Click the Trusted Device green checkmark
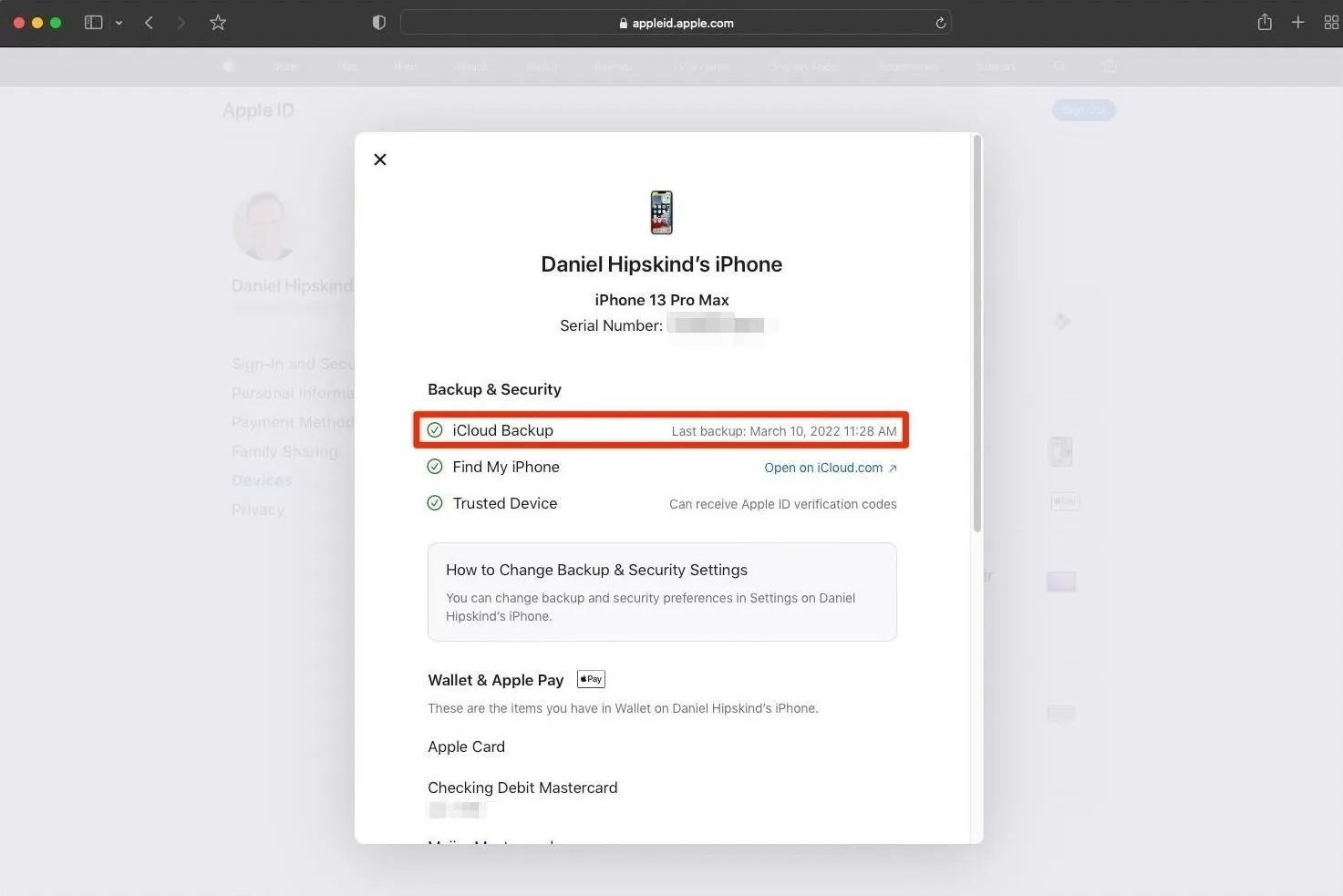The image size is (1343, 896). pyautogui.click(x=435, y=503)
